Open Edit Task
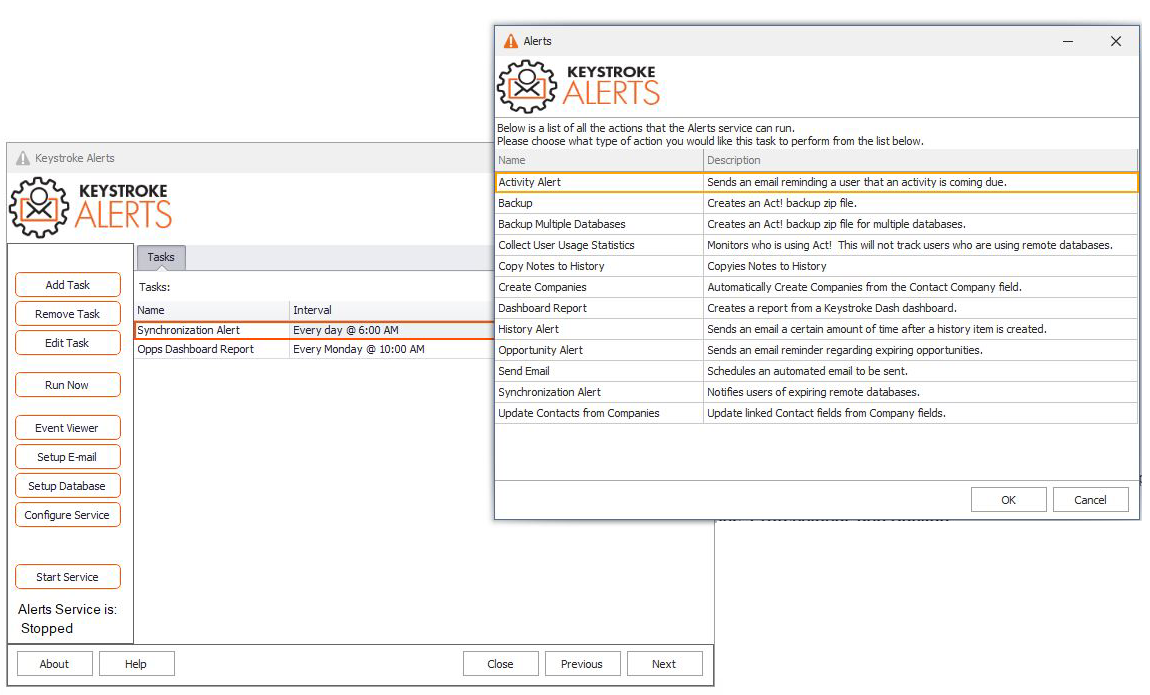This screenshot has height=695, width=1150. pos(67,342)
